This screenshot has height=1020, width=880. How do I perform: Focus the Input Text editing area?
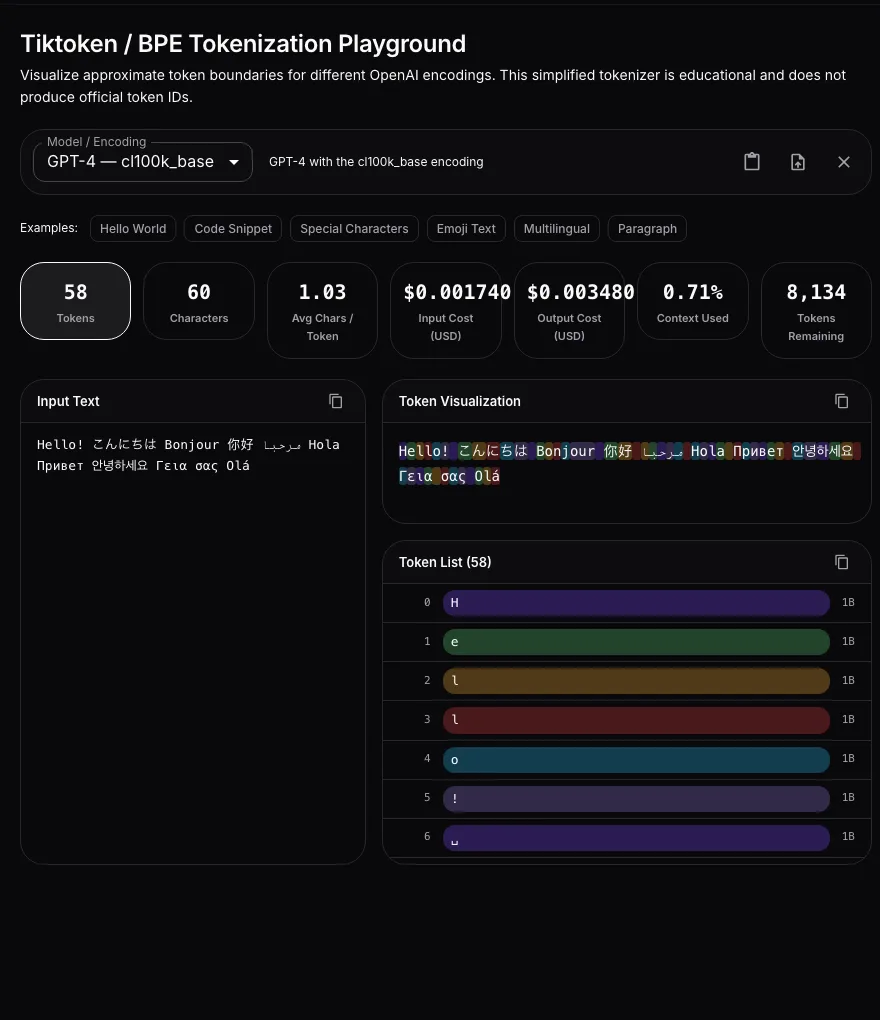tap(193, 643)
